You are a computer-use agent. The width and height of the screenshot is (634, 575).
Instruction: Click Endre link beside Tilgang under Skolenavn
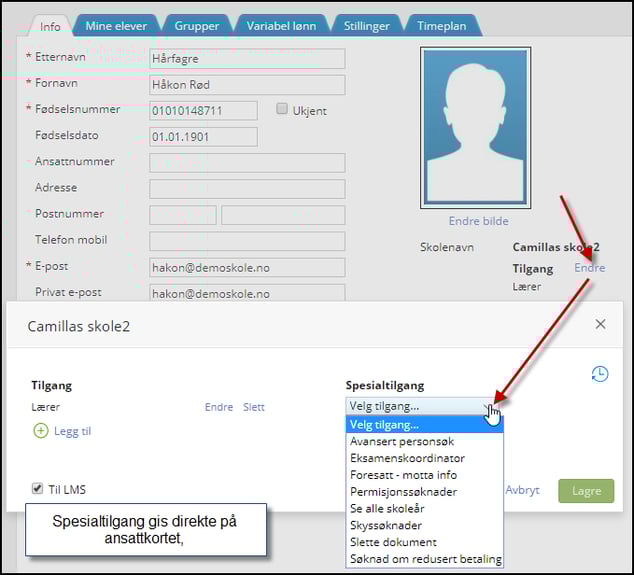coord(589,268)
